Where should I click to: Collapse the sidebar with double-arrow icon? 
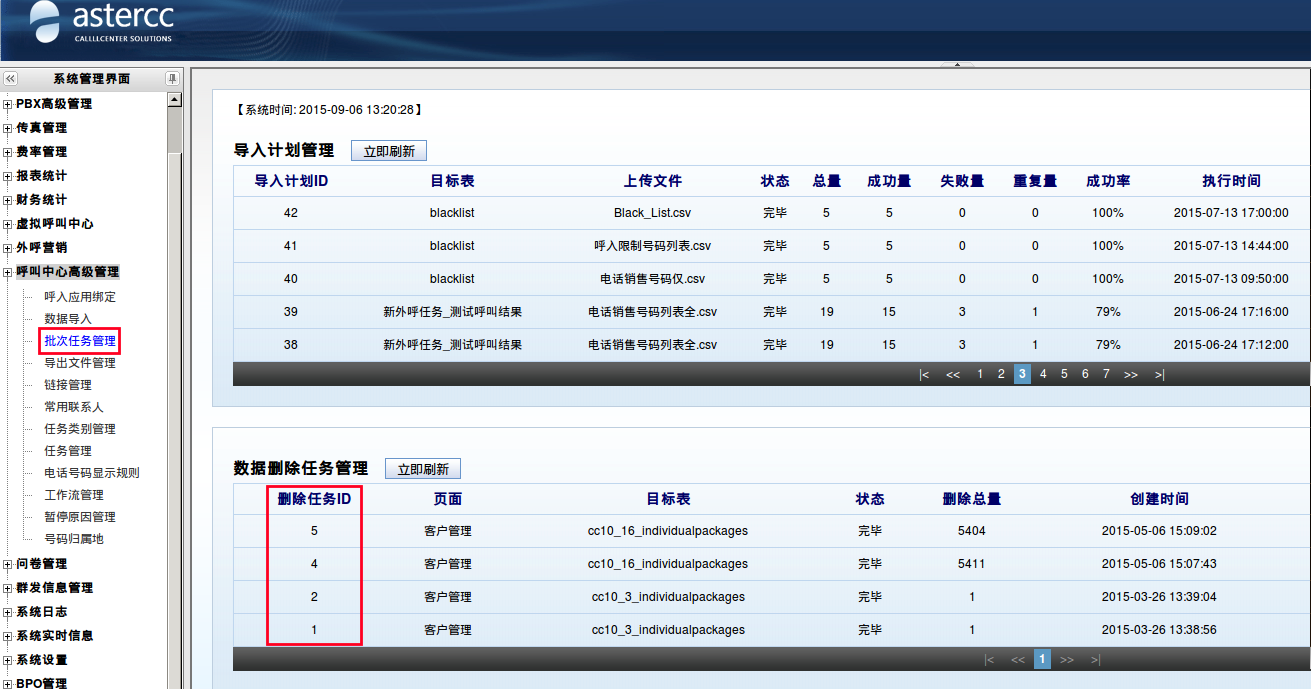(x=10, y=79)
